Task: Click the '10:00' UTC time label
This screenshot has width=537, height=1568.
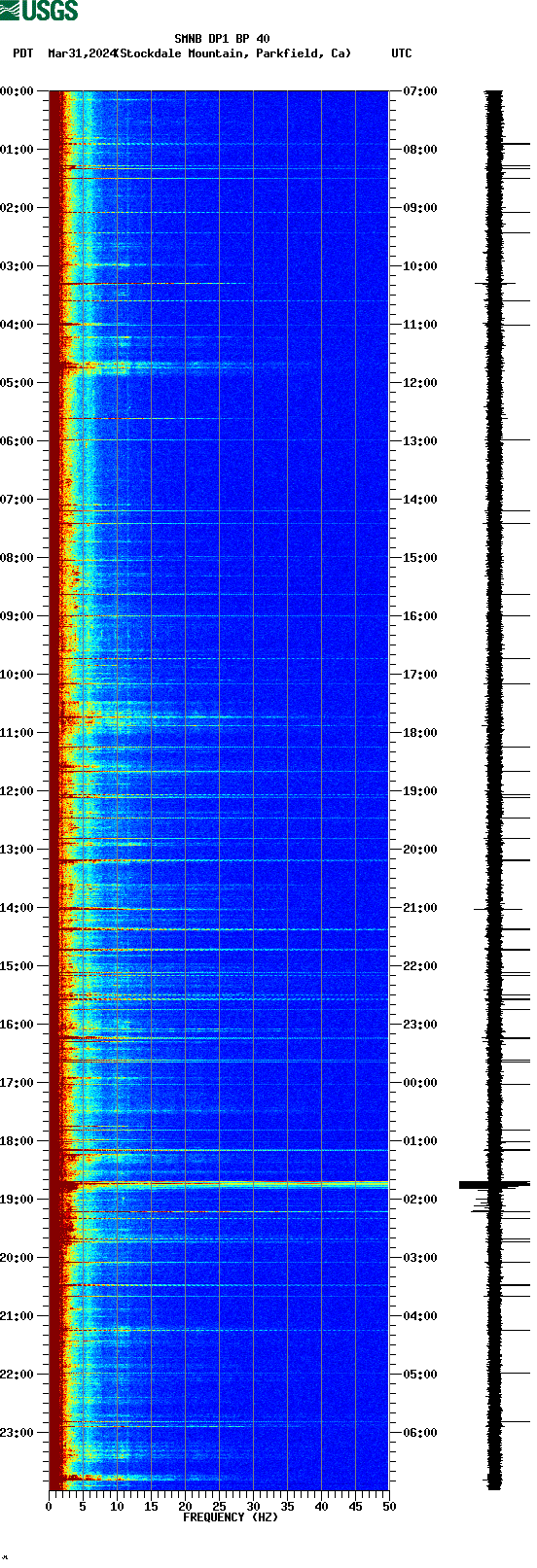Action: [x=420, y=266]
